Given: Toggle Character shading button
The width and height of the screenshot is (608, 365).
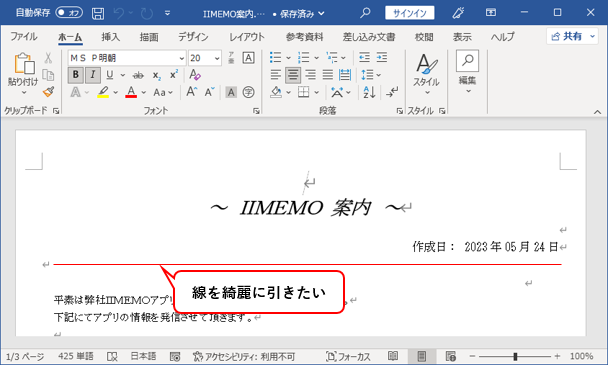Looking at the screenshot, I should point(231,92).
